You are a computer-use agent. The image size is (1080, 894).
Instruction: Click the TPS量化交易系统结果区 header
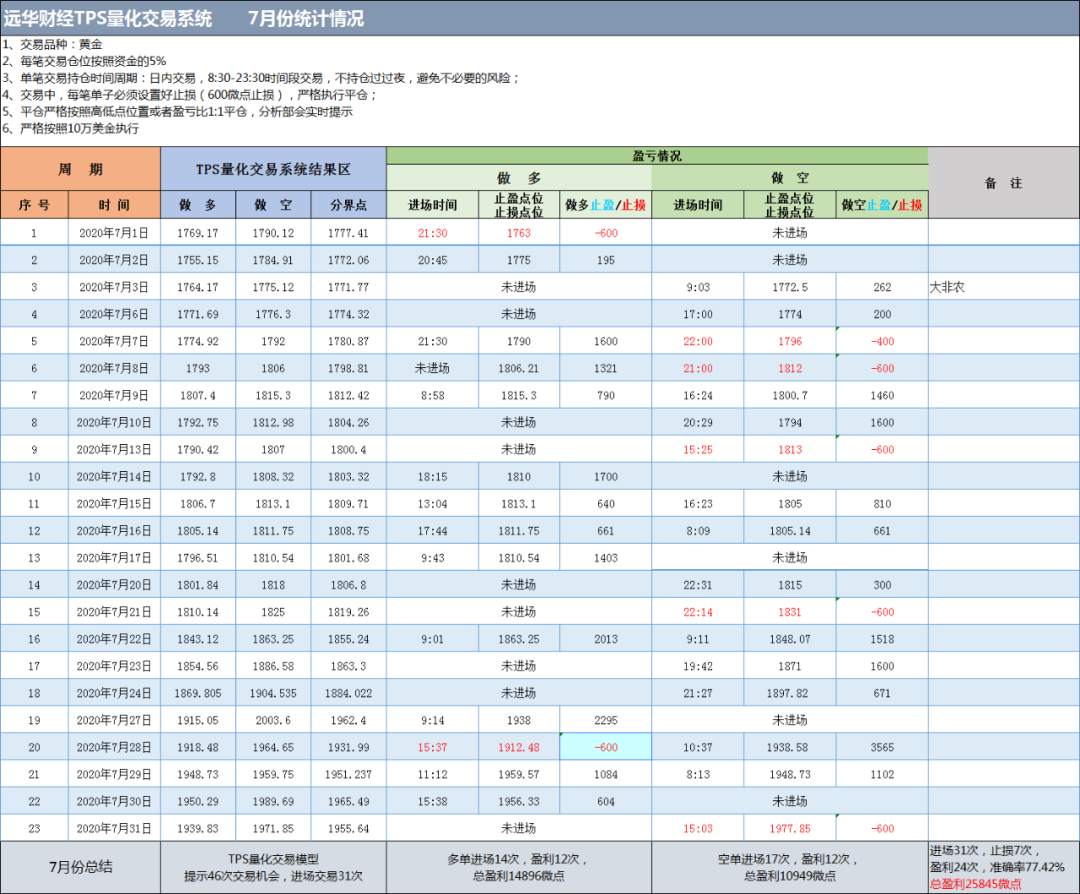(273, 169)
